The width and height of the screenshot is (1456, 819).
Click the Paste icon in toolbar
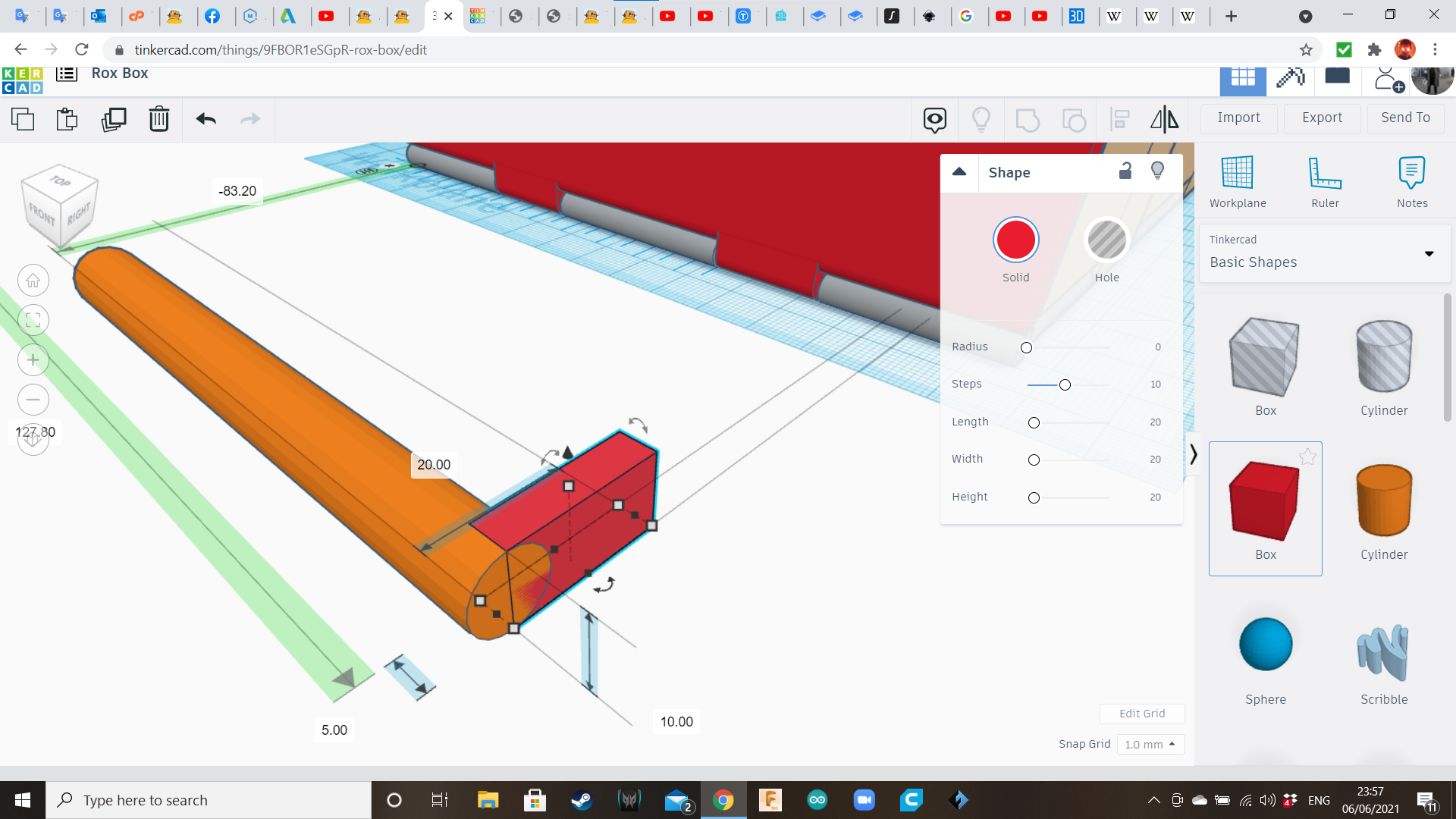67,119
